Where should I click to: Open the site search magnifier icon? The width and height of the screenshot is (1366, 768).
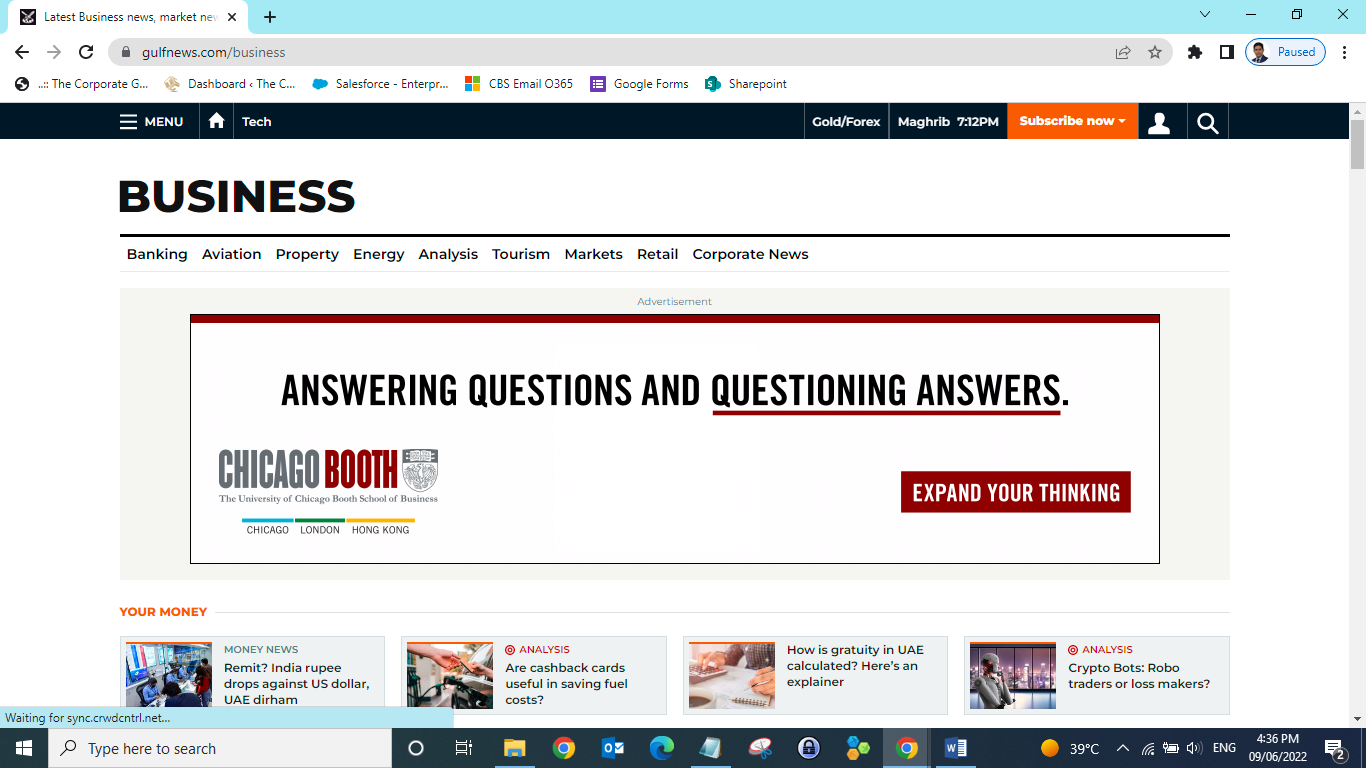coord(1207,122)
